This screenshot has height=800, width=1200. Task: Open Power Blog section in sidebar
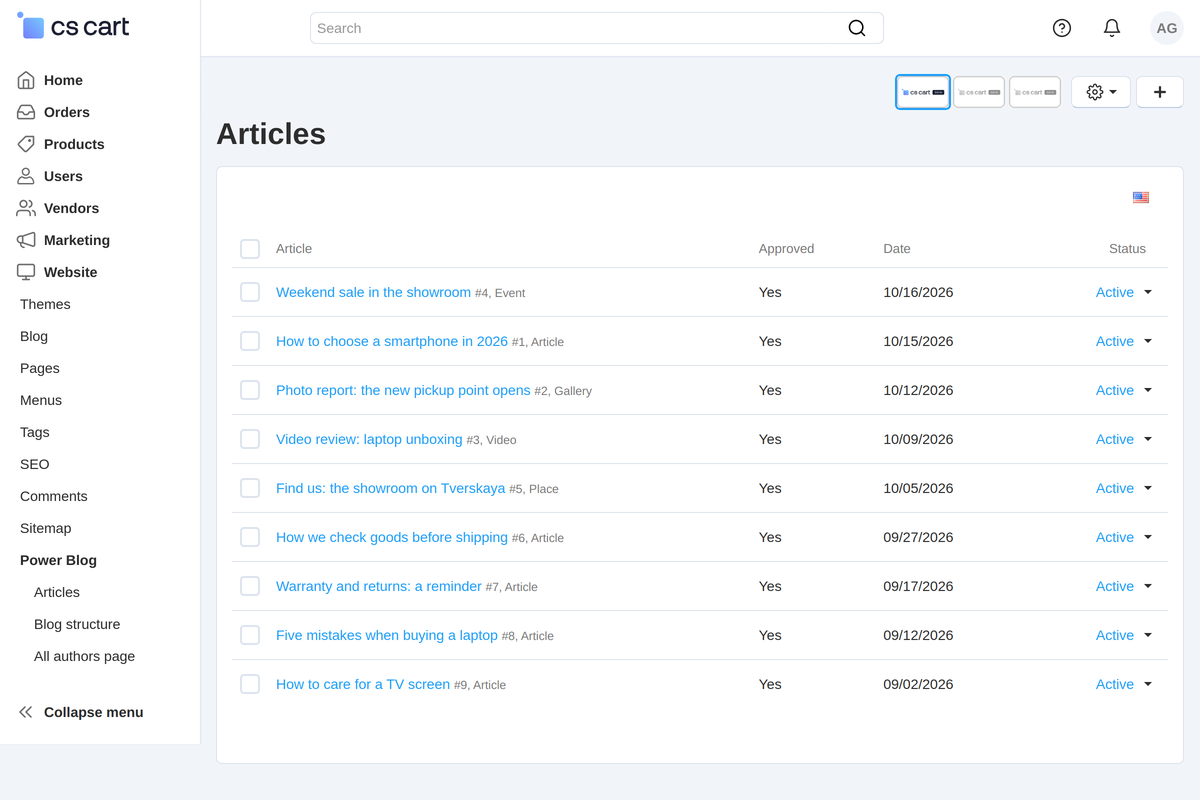[x=58, y=560]
